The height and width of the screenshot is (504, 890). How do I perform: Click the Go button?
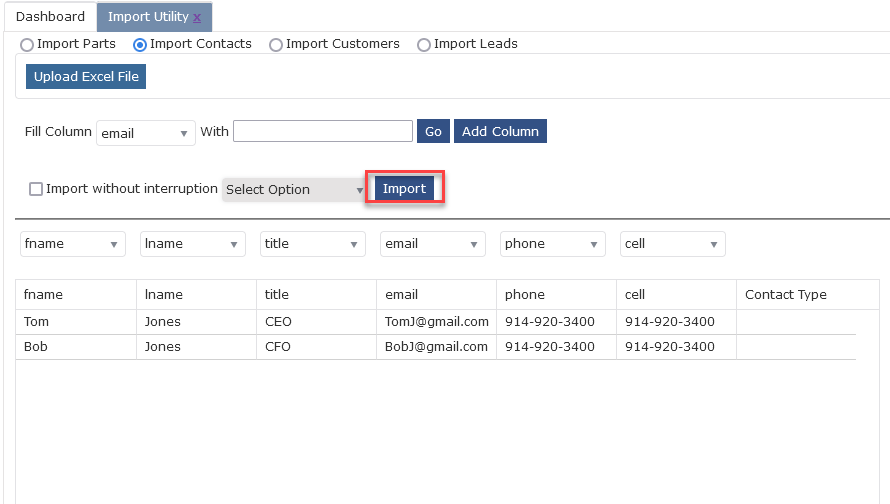(x=433, y=131)
